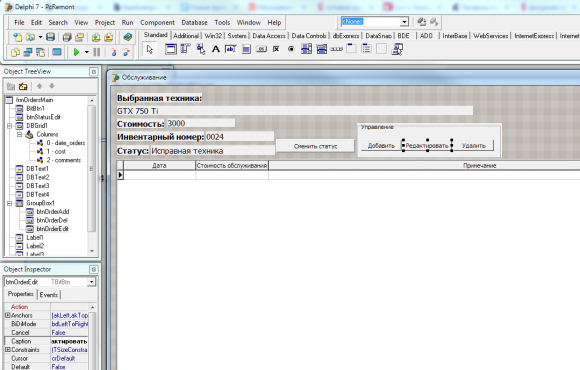This screenshot has height=370, width=580.
Task: Click the green Run arrow icon
Action: 76,52
